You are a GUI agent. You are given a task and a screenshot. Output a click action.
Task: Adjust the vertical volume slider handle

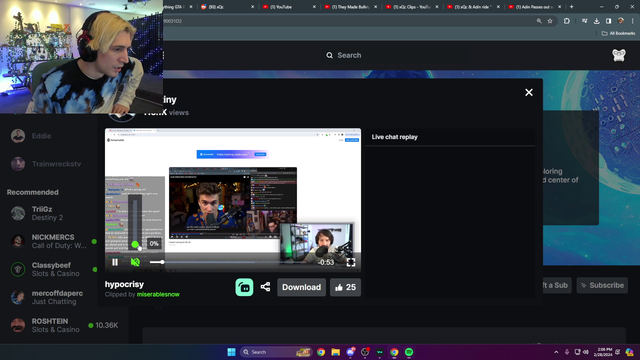(135, 244)
